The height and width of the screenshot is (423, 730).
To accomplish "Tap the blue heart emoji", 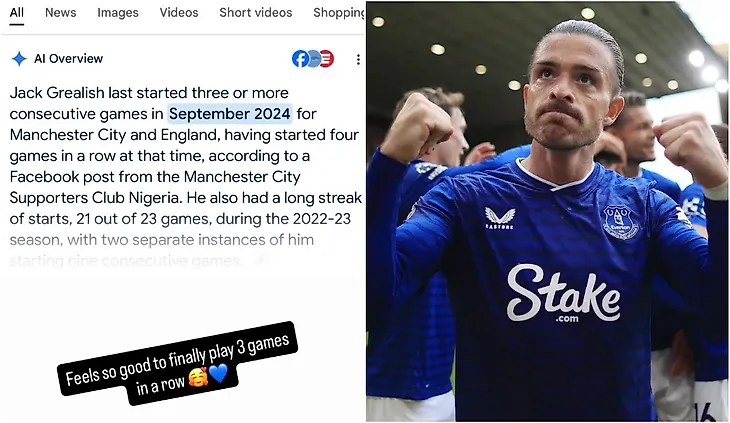I will pos(218,373).
